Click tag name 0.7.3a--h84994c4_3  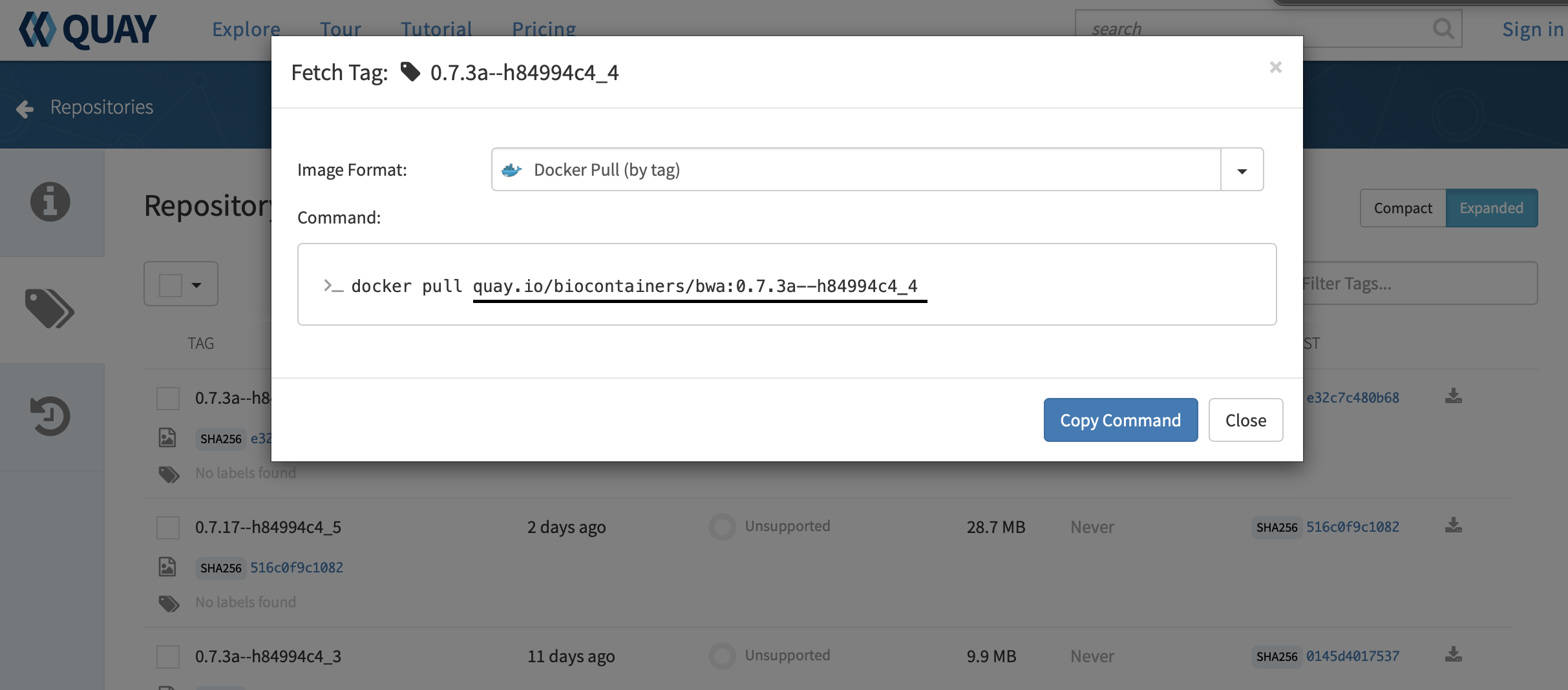(x=268, y=656)
